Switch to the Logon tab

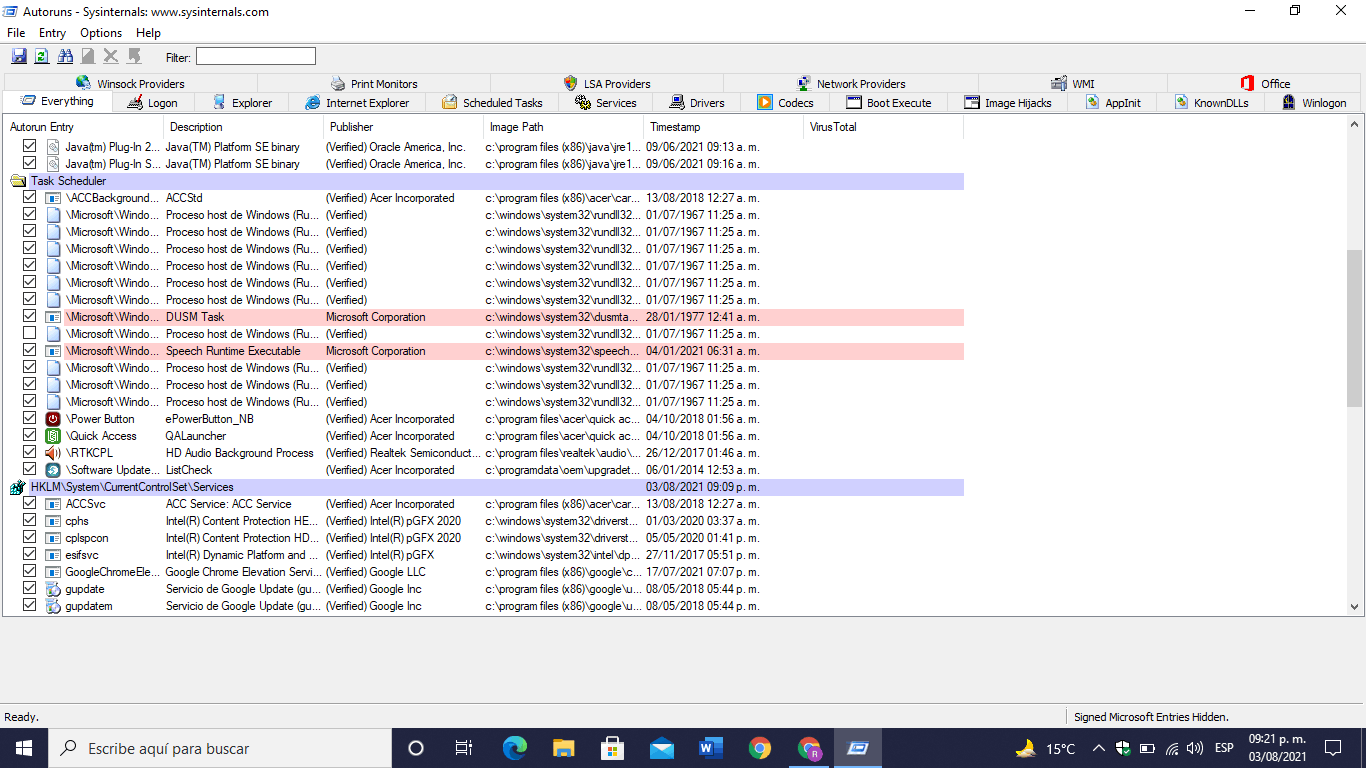coord(152,102)
